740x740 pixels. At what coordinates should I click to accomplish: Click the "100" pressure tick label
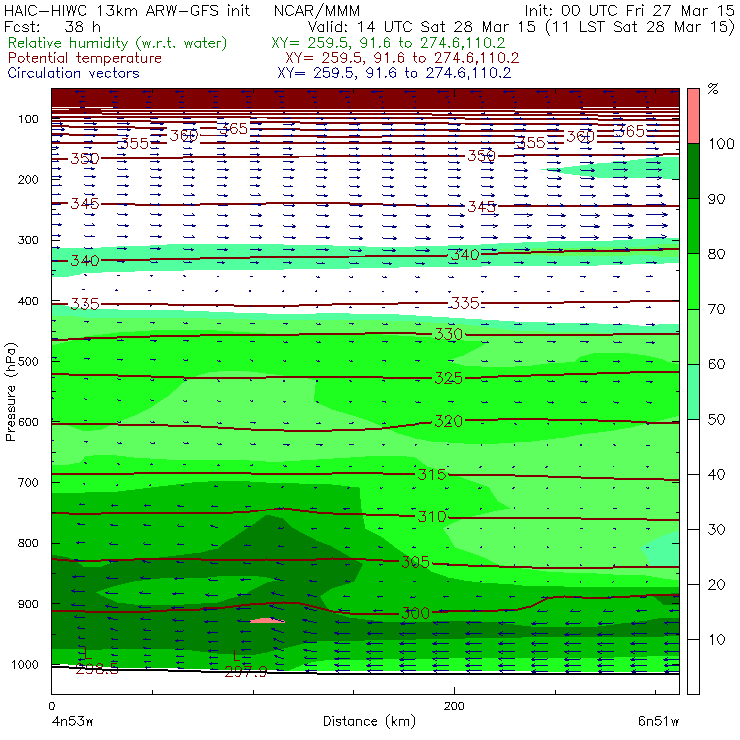click(28, 119)
